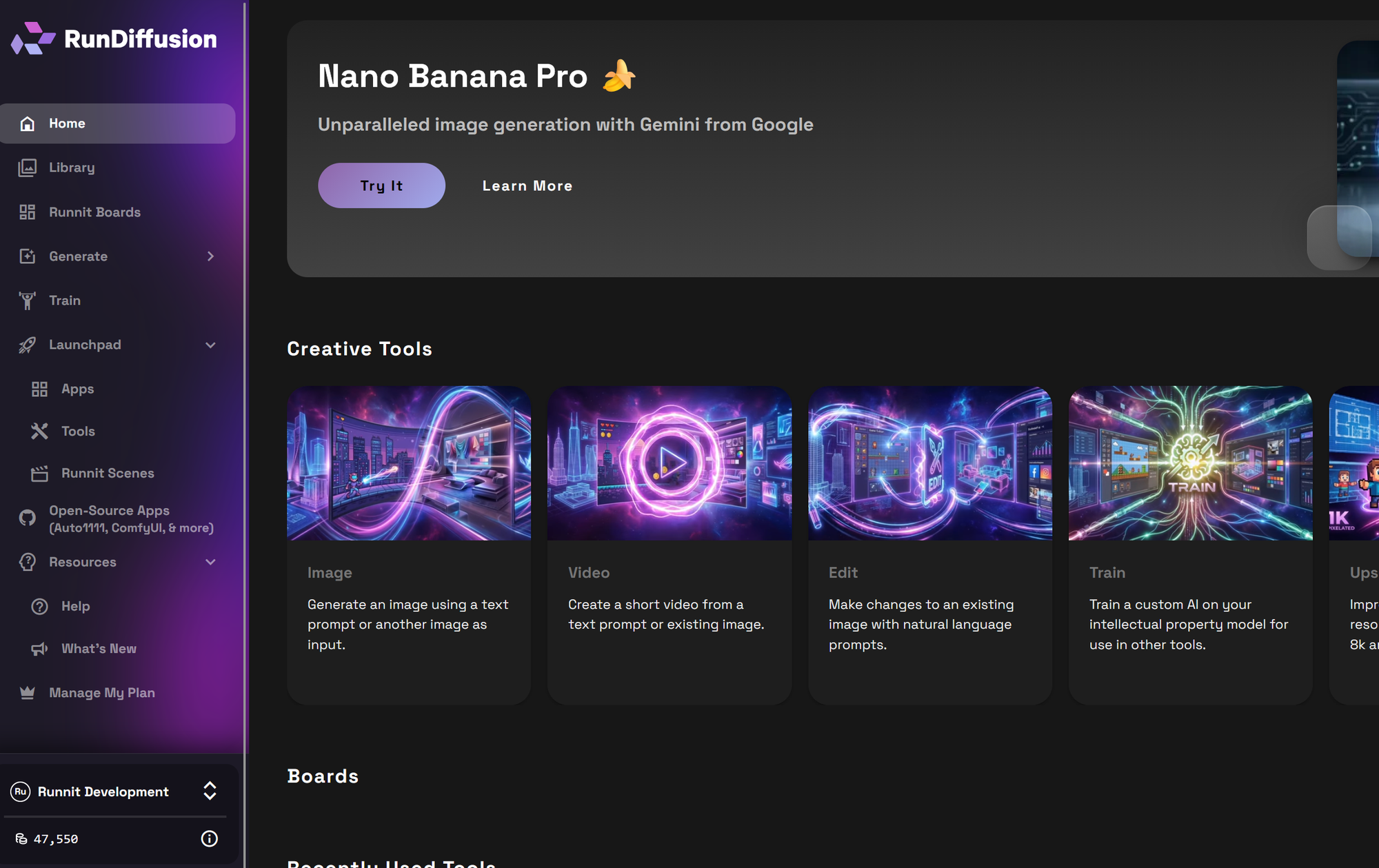Click the Tools wrench icon
This screenshot has width=1379, height=868.
pos(40,432)
